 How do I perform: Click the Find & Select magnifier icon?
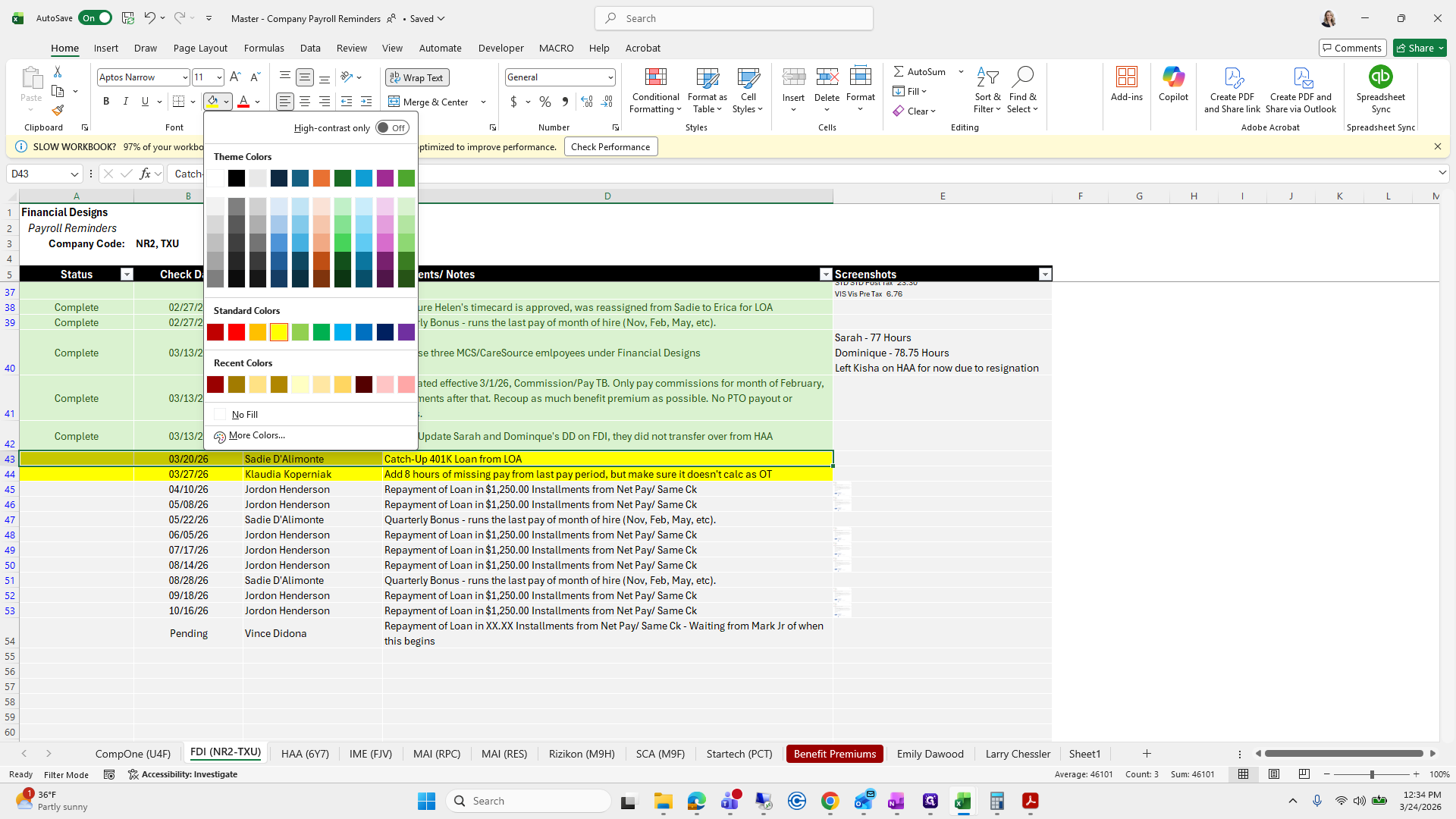pos(1022,77)
